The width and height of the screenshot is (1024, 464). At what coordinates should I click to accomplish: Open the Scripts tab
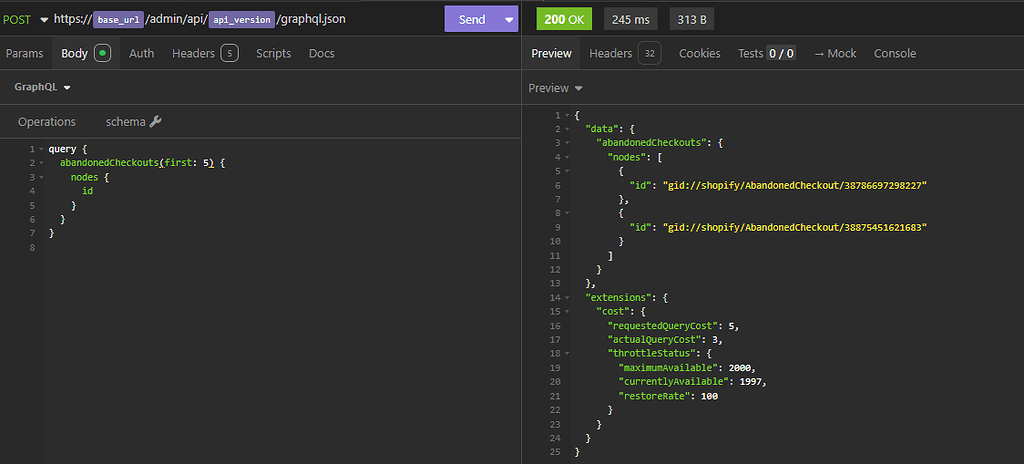(x=274, y=54)
